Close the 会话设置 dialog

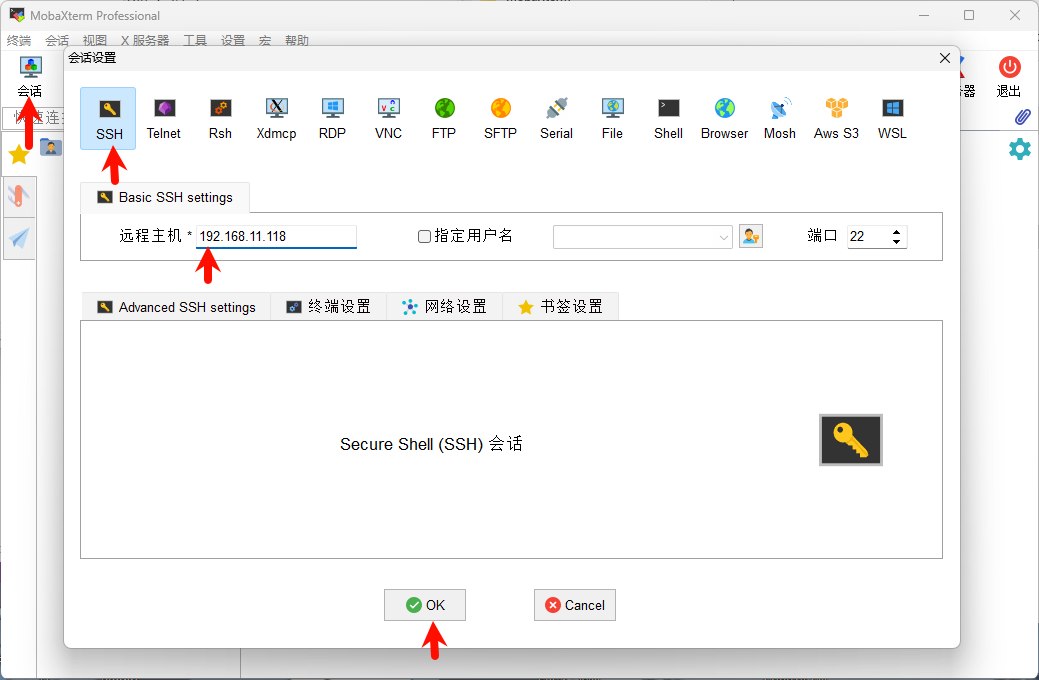[945, 58]
